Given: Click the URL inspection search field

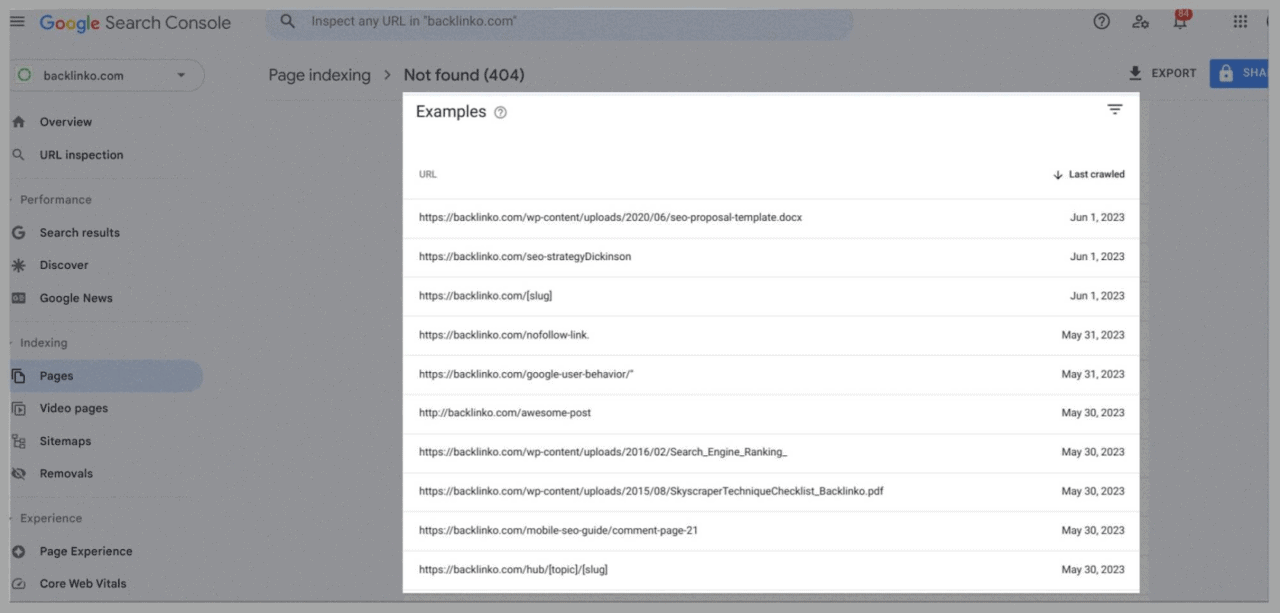Looking at the screenshot, I should pos(560,21).
